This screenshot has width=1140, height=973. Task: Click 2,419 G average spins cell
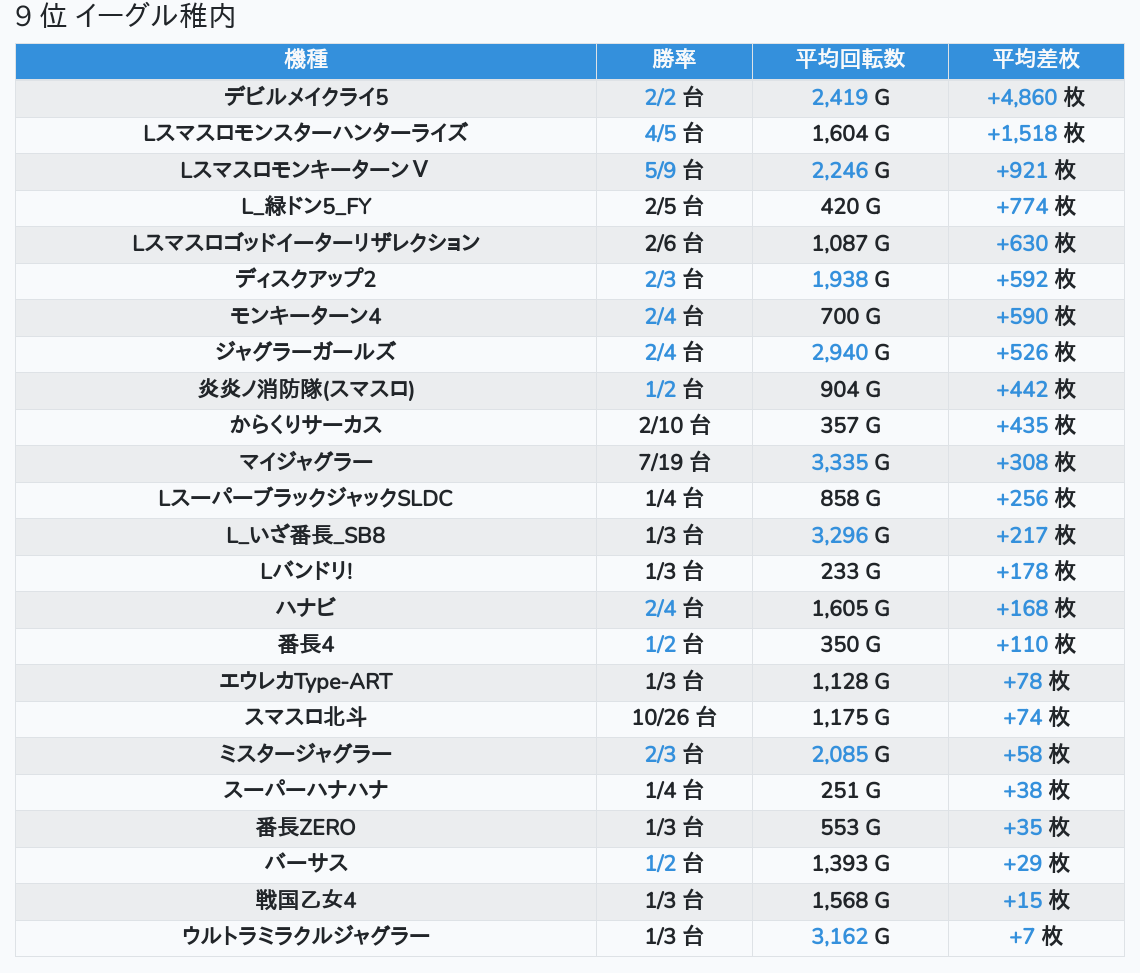[850, 97]
